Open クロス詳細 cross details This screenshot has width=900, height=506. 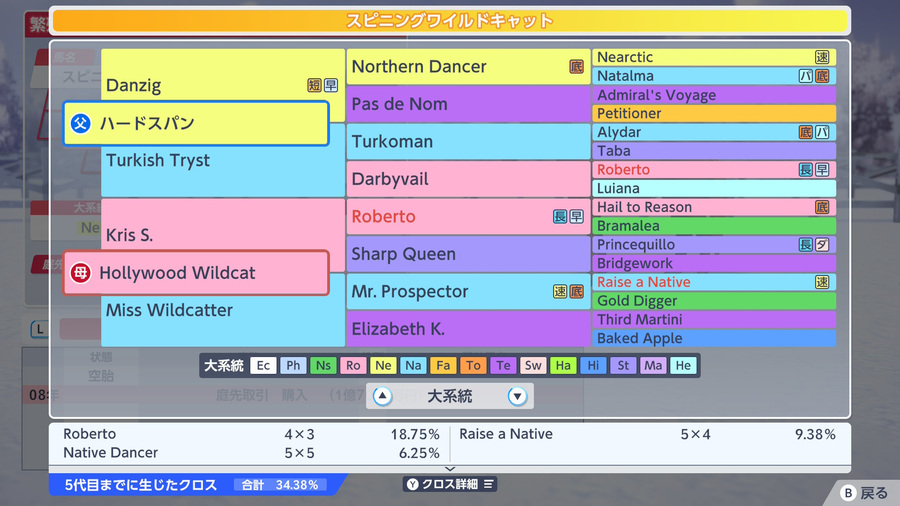(x=450, y=484)
